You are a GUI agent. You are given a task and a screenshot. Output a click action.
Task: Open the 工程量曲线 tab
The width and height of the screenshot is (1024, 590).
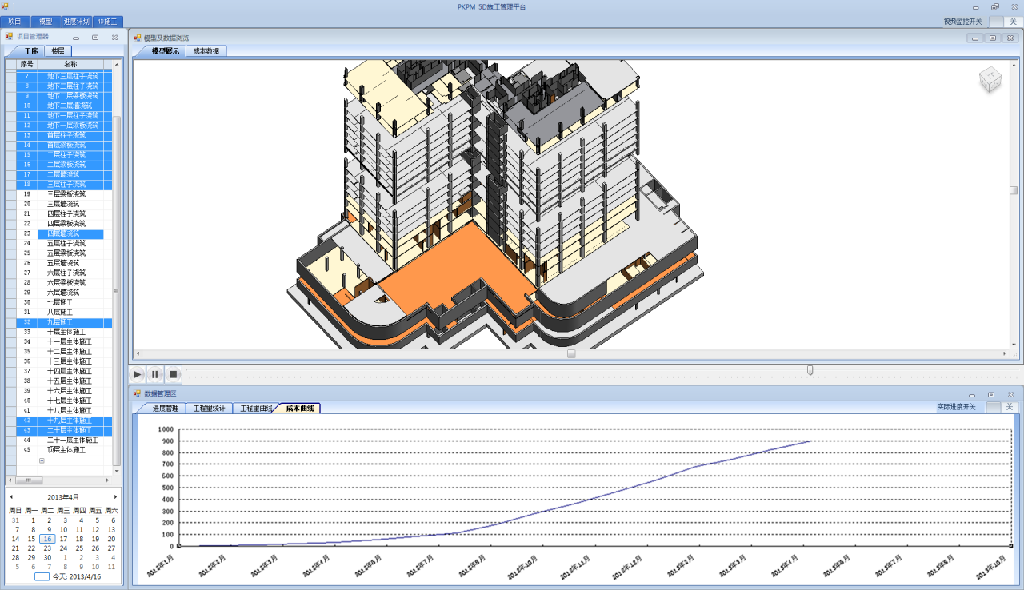click(256, 408)
